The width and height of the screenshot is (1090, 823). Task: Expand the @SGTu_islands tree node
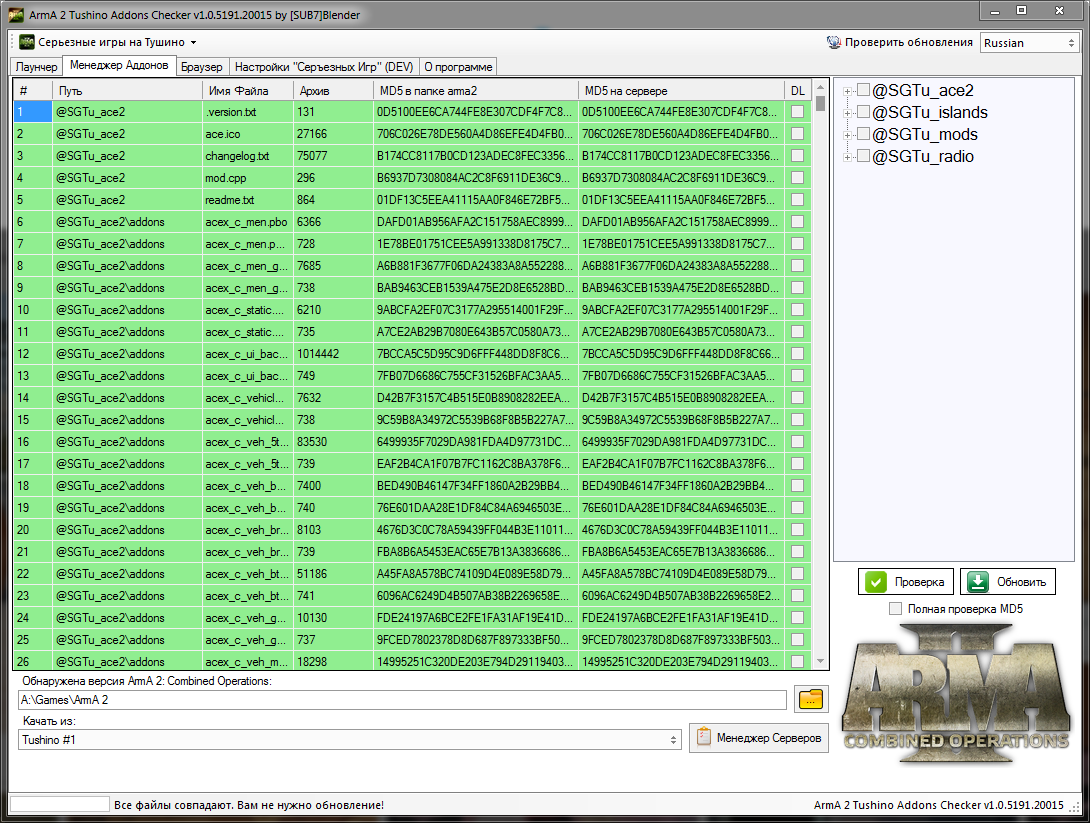847,113
